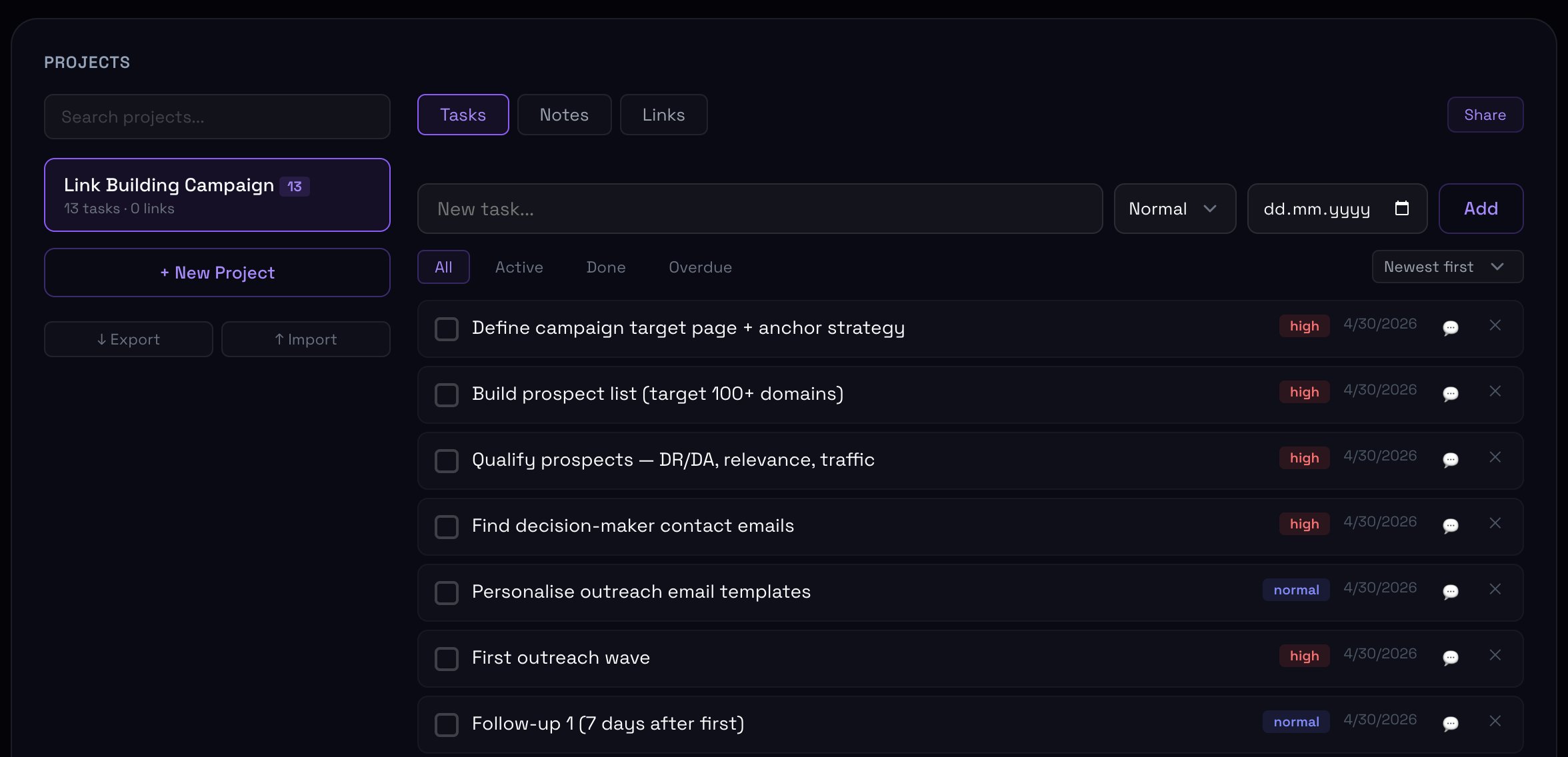Delete the Qualify prospects task
The image size is (1568, 757).
click(x=1495, y=457)
